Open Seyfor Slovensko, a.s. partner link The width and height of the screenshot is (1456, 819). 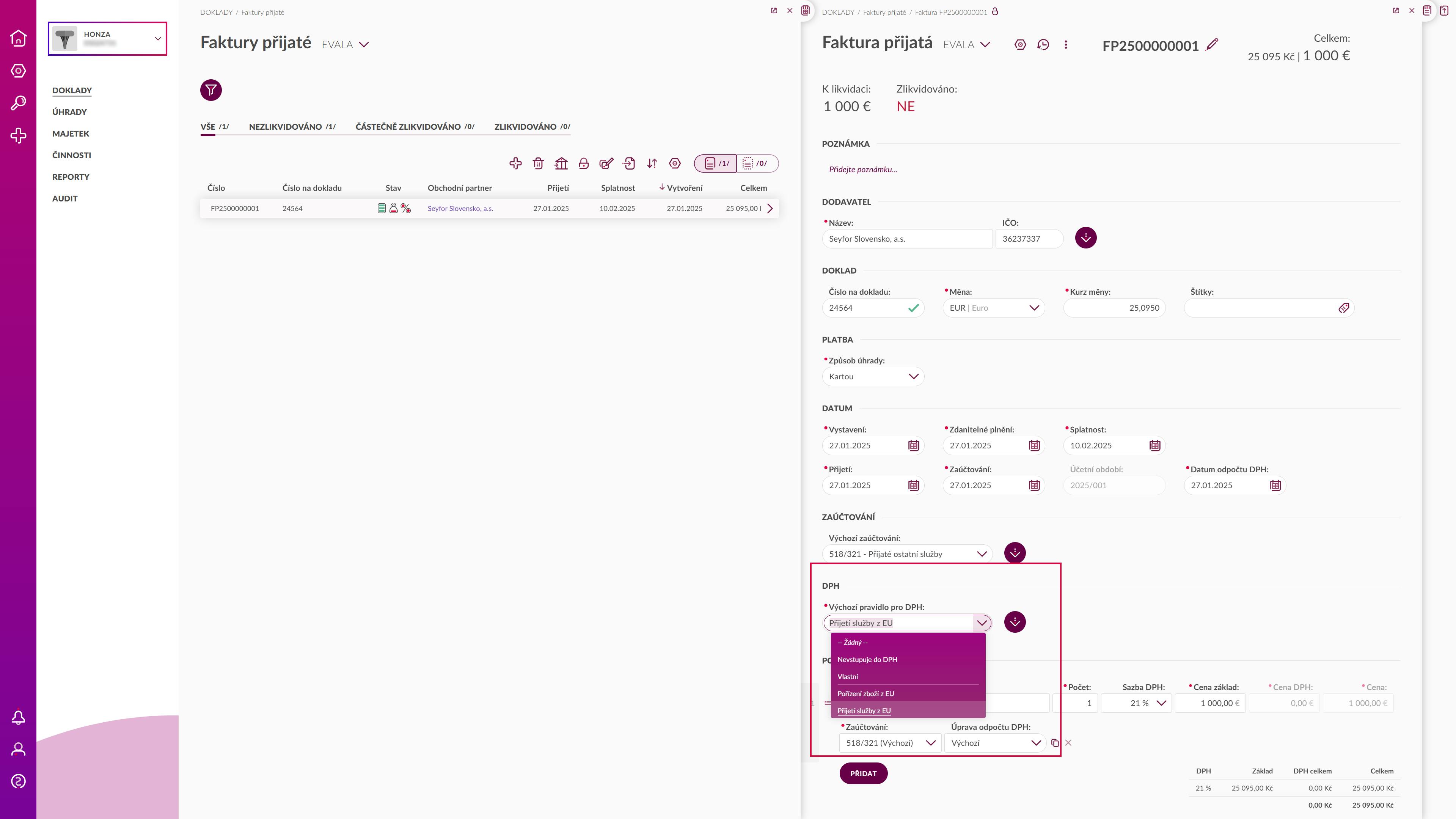460,209
